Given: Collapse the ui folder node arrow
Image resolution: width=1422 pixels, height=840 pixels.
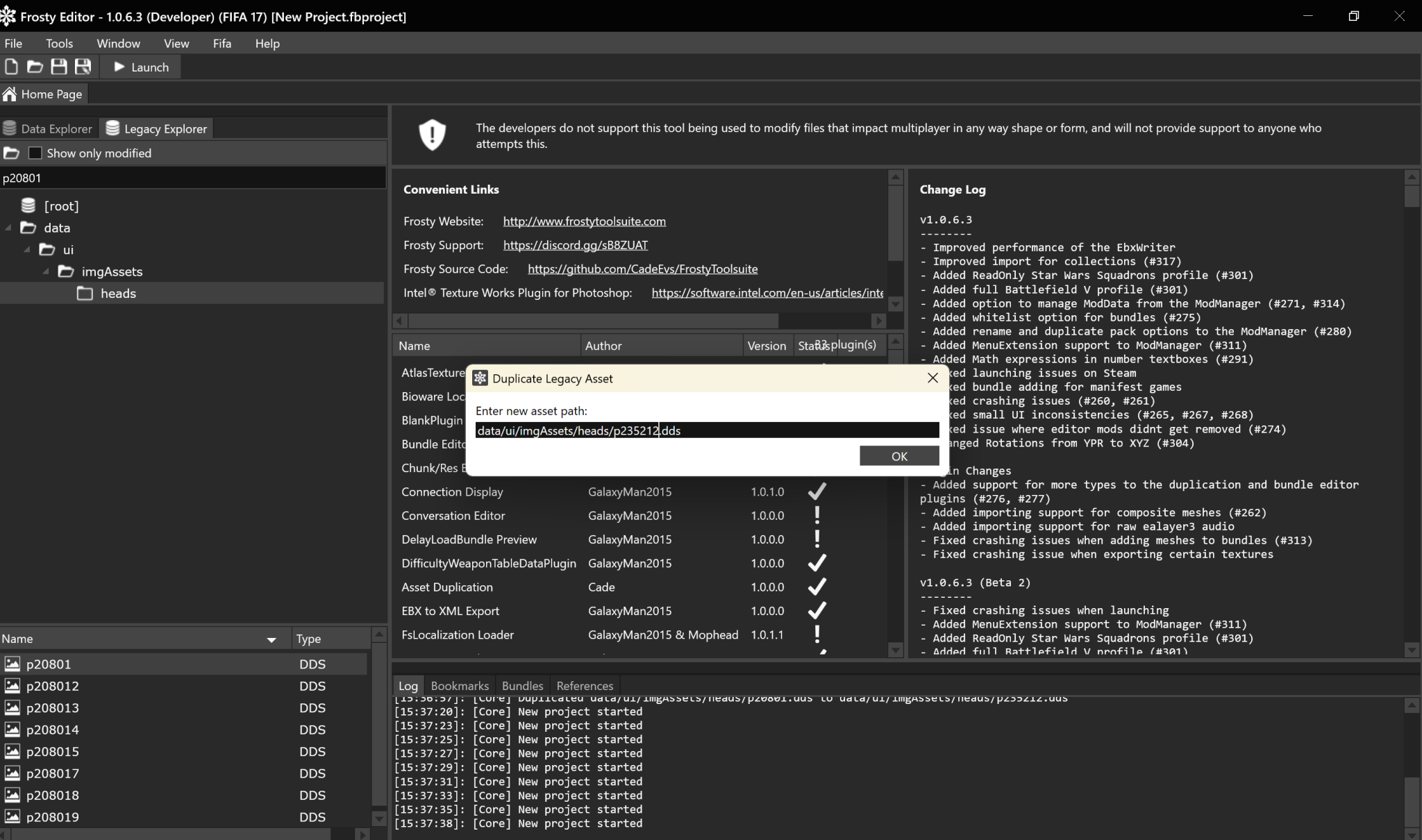Looking at the screenshot, I should [28, 249].
